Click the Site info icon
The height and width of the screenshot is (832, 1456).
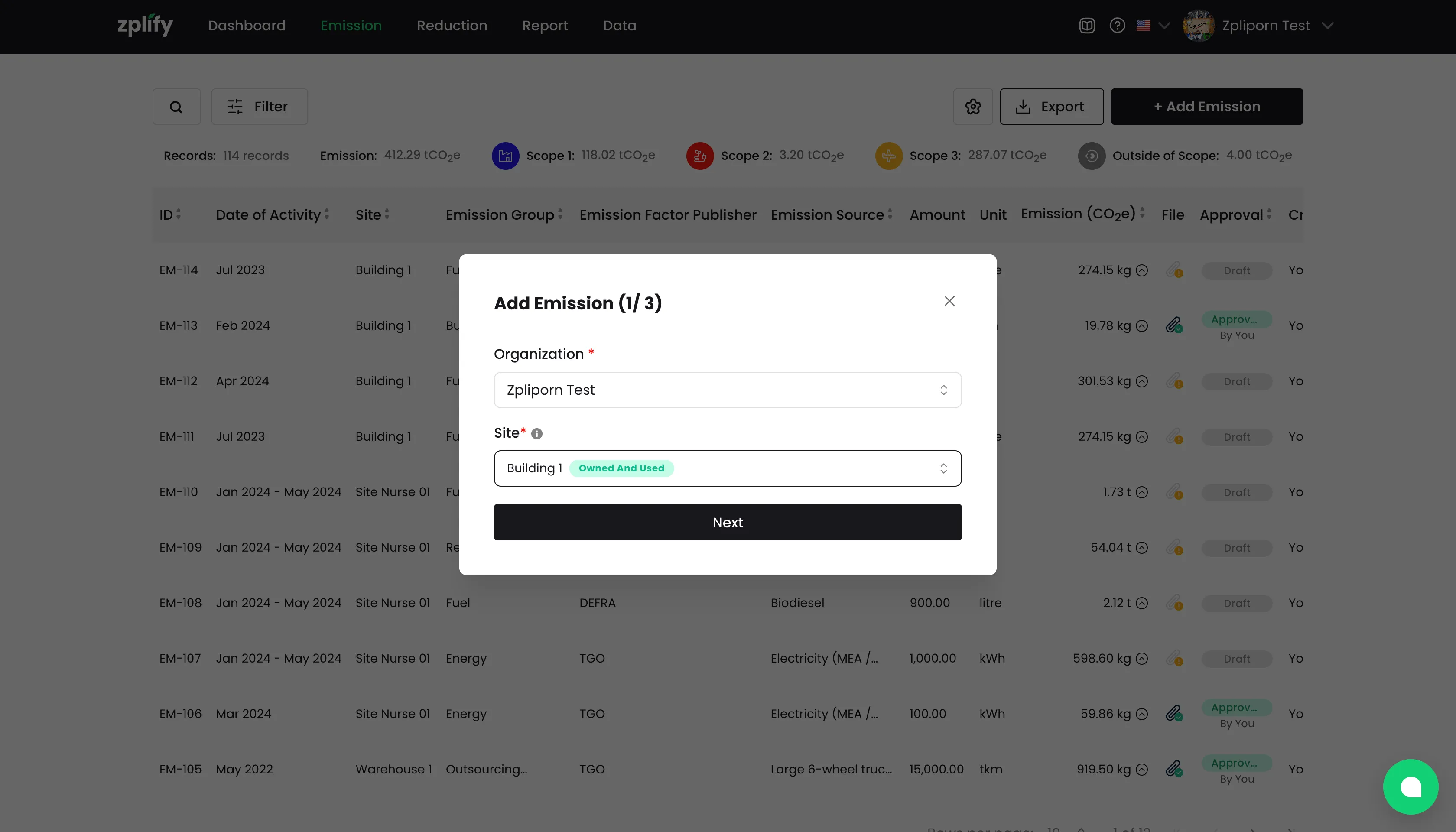536,434
